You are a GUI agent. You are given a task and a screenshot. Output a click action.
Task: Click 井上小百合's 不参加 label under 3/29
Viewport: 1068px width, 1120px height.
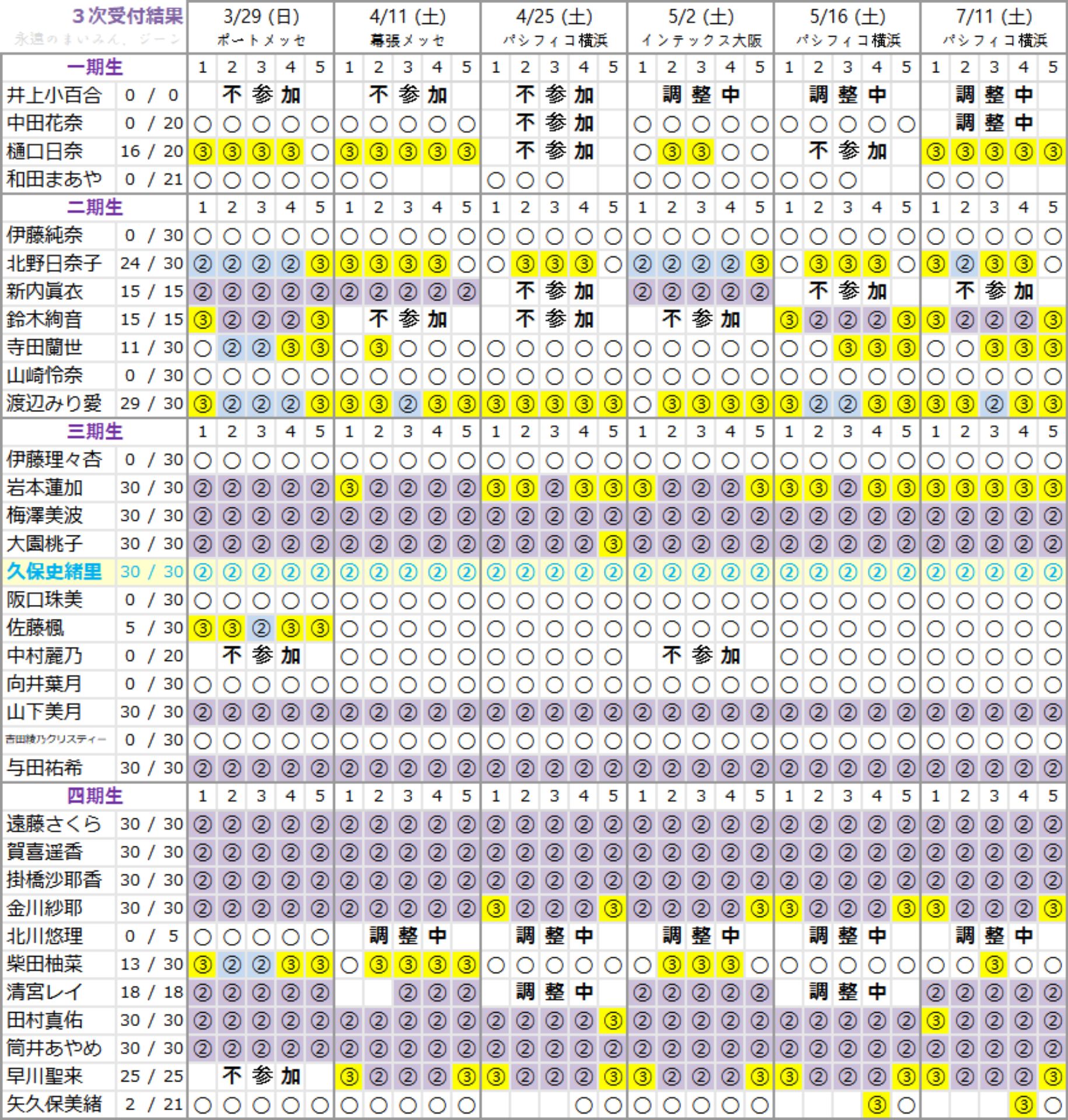tap(261, 95)
